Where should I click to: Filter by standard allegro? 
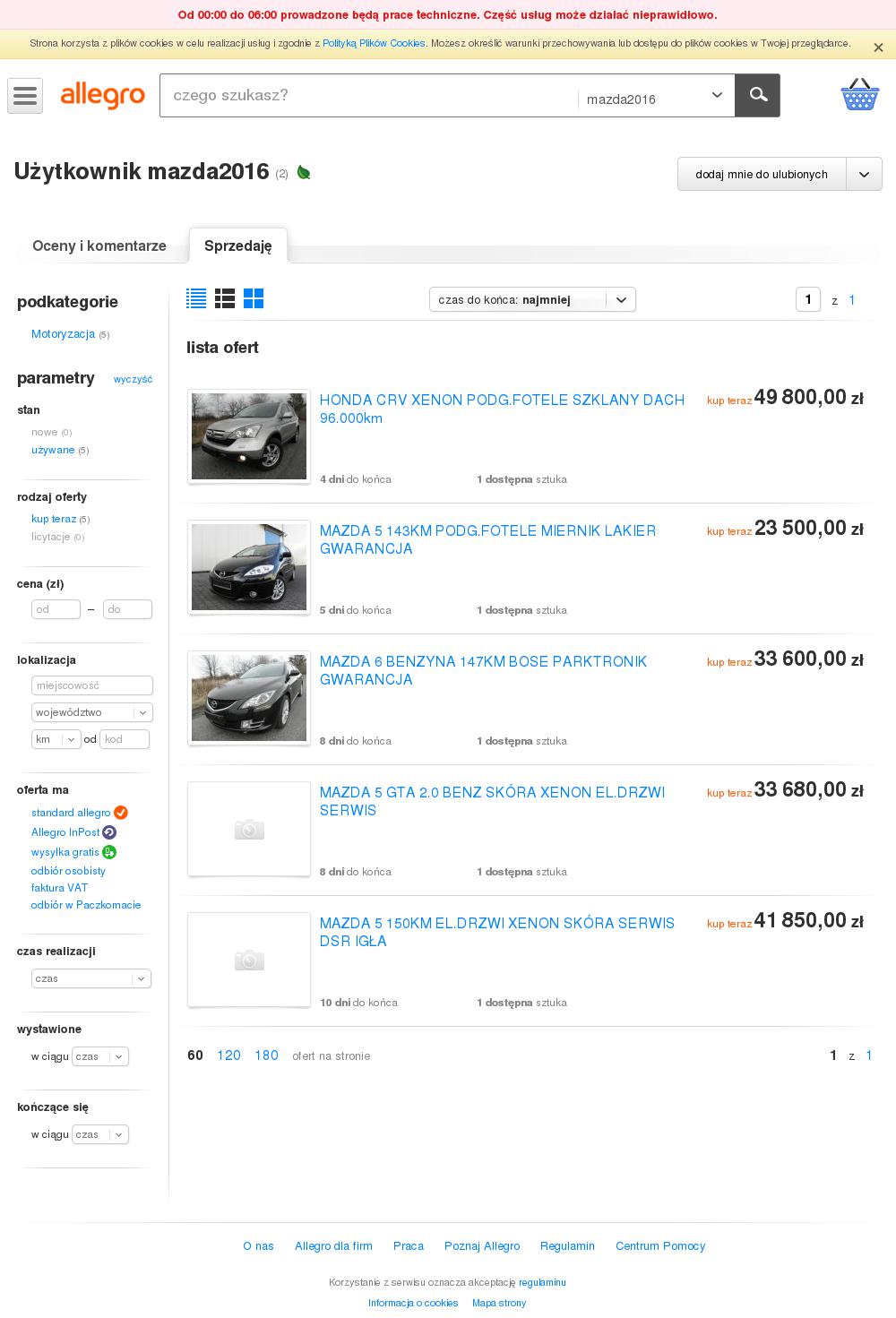point(71,813)
